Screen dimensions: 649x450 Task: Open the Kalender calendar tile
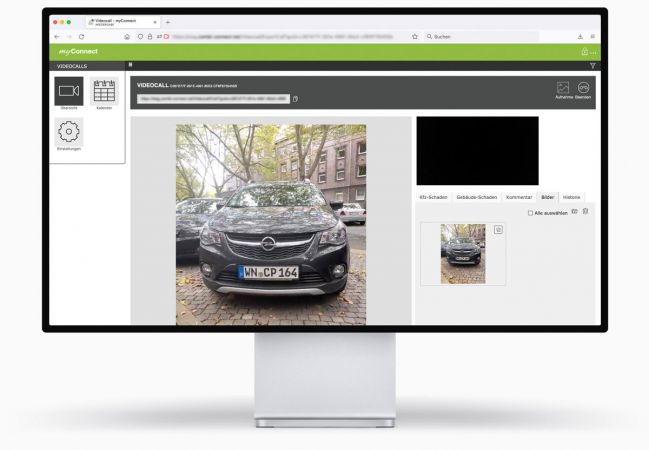pyautogui.click(x=104, y=91)
